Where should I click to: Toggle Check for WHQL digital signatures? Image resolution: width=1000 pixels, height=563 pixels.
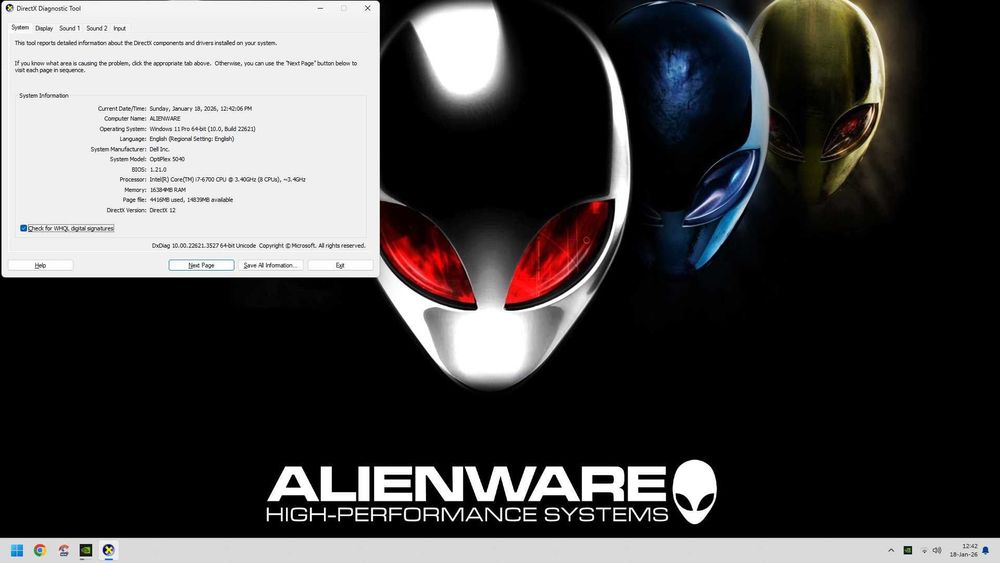(x=24, y=228)
